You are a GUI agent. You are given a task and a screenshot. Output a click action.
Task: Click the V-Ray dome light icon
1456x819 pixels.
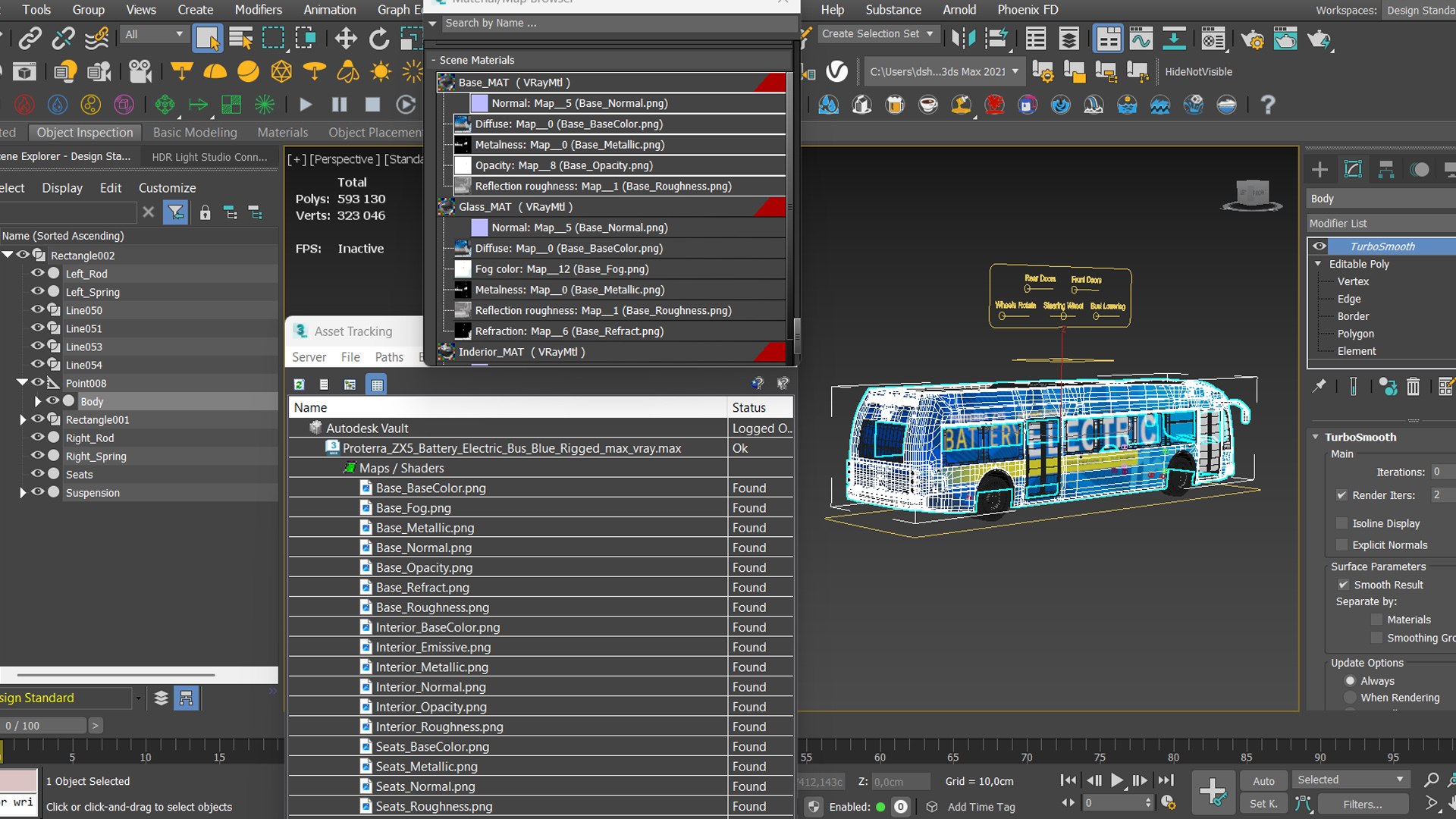tap(215, 71)
